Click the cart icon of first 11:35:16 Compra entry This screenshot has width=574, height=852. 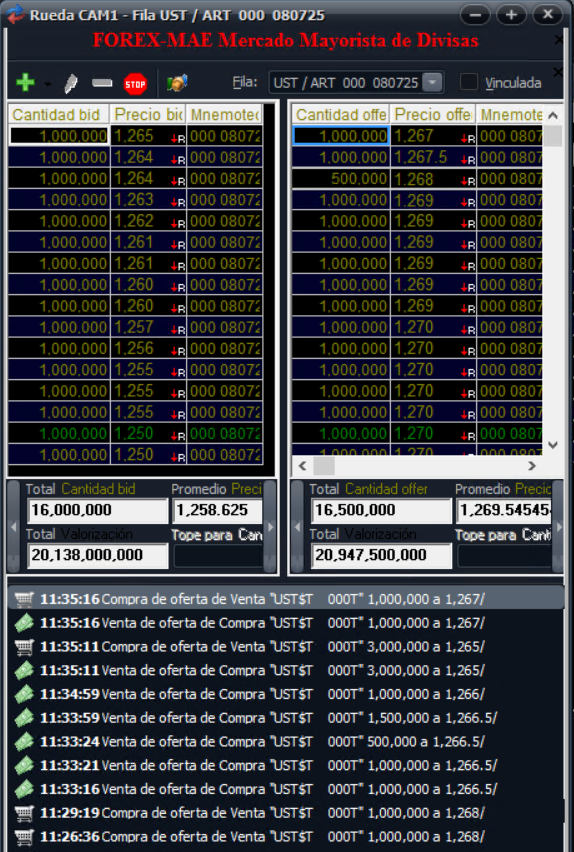(24, 599)
